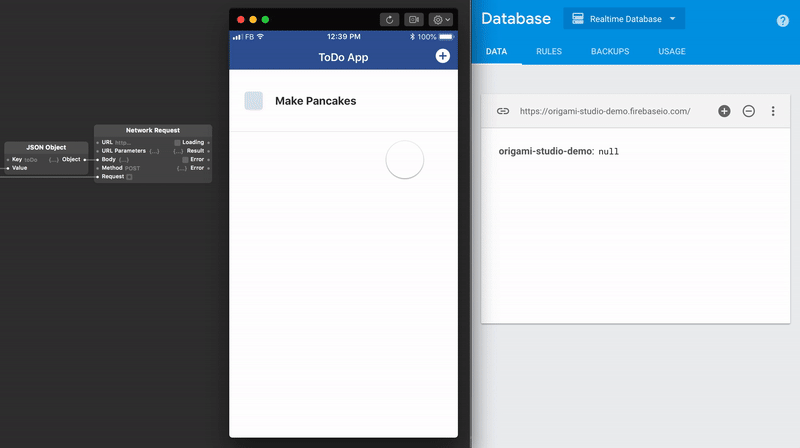Click the Firebase help question mark icon
800x448 pixels.
pos(783,20)
